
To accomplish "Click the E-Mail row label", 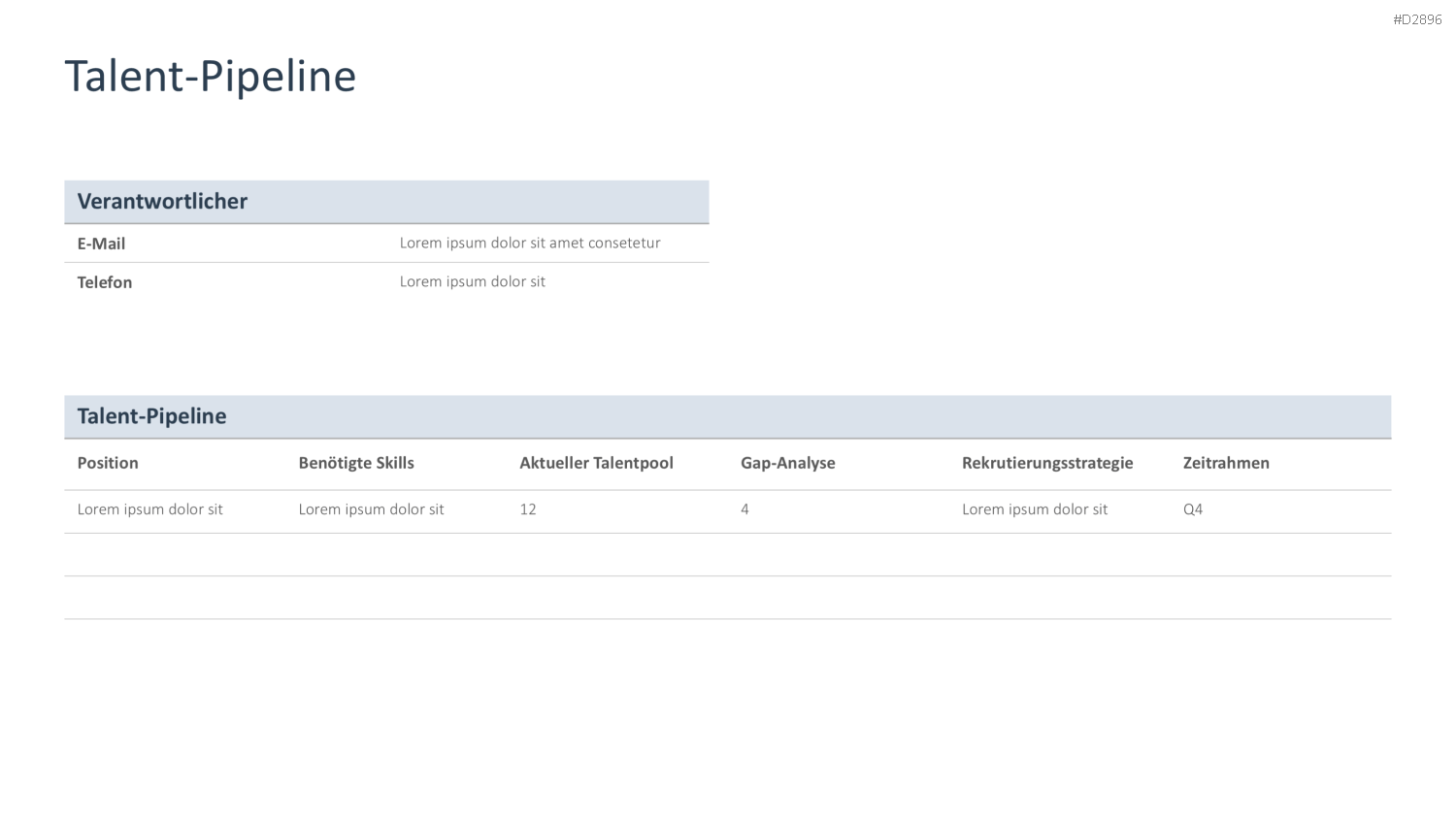I will point(101,244).
